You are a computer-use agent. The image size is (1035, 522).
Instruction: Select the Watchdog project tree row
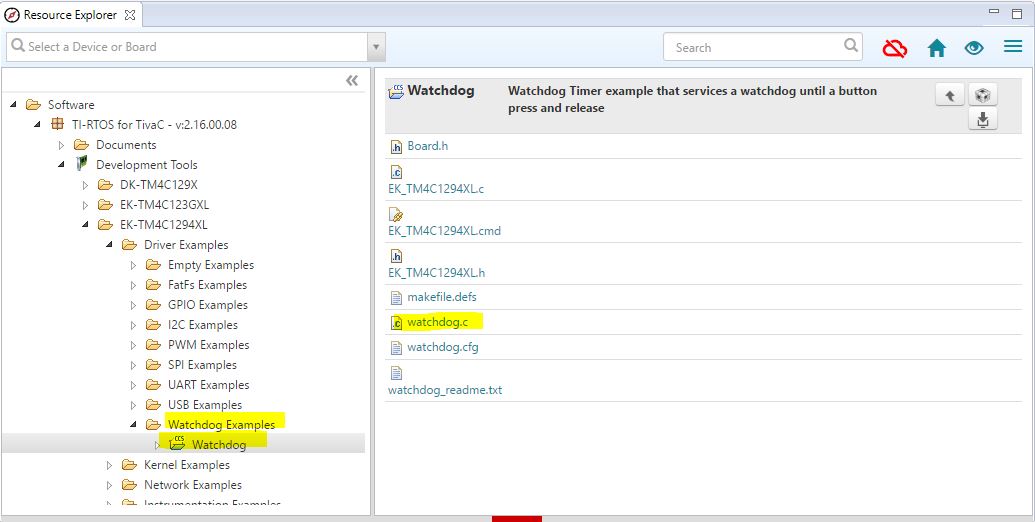(183, 443)
